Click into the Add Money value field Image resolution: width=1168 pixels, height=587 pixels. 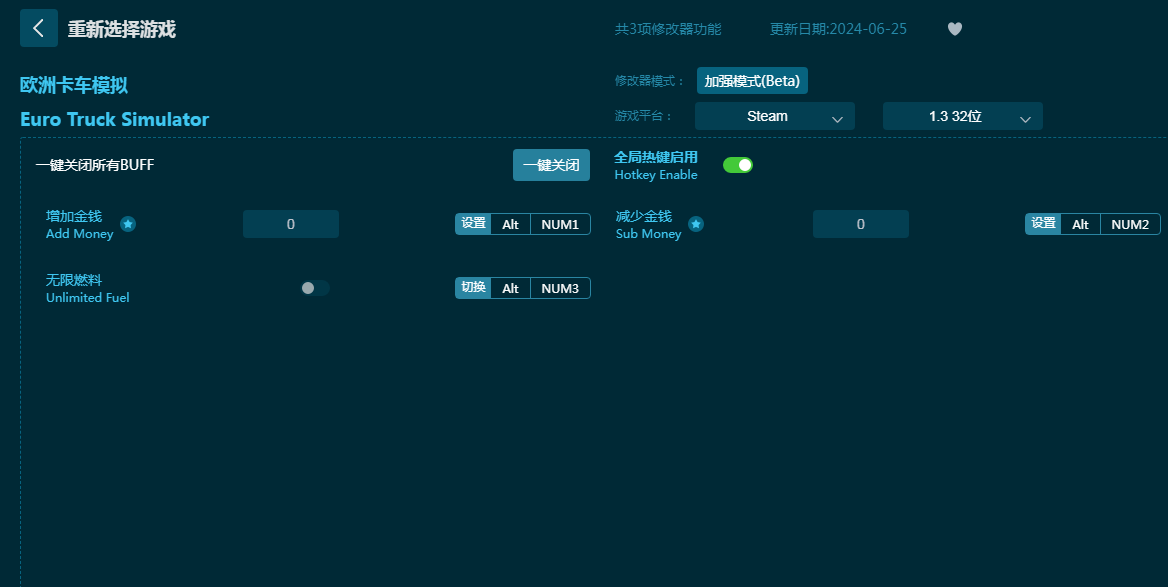291,224
